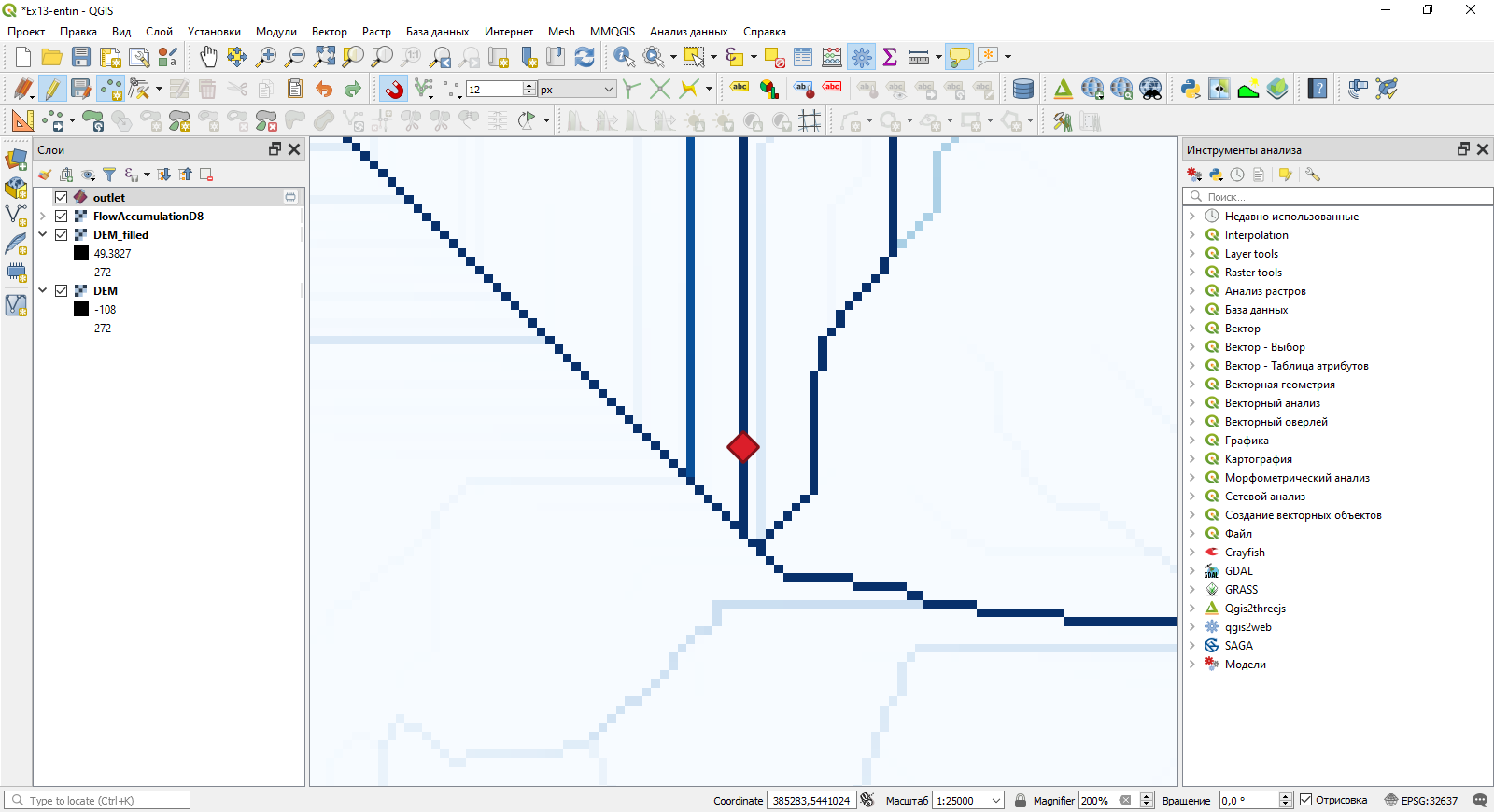Toggle visibility of FlowAccumulationD8 layer
The height and width of the screenshot is (812, 1494).
coord(61,216)
